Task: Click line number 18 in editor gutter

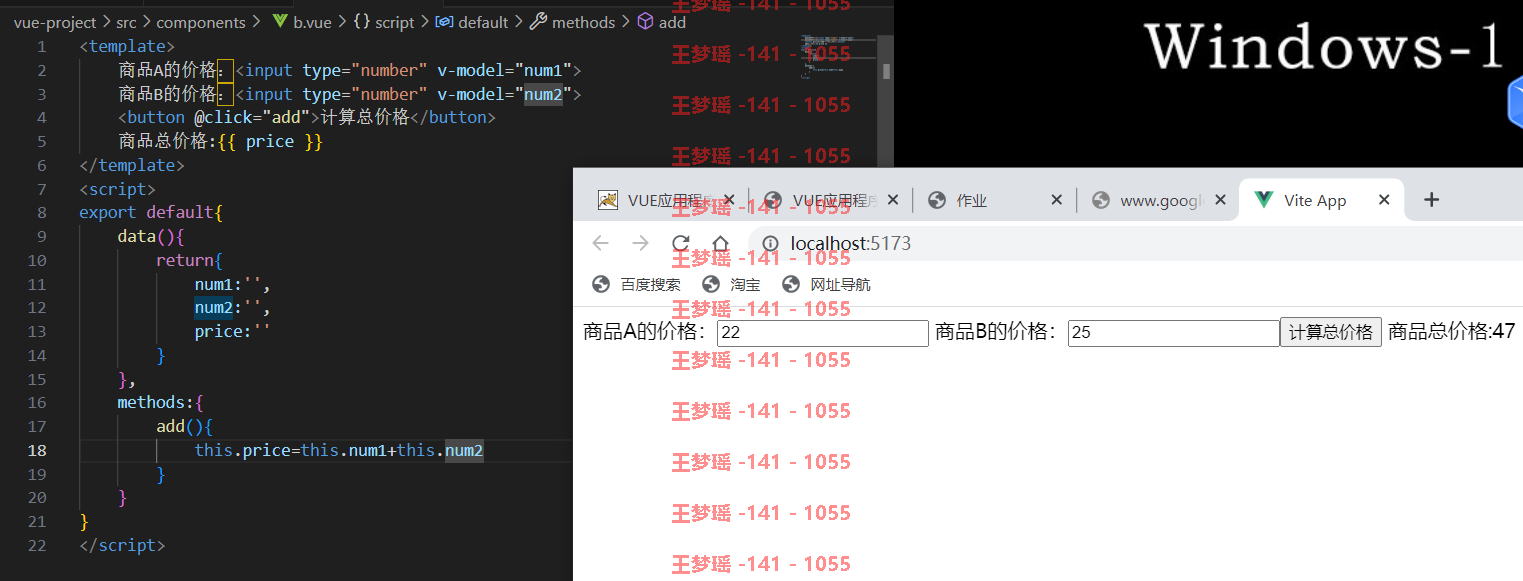Action: coord(37,450)
